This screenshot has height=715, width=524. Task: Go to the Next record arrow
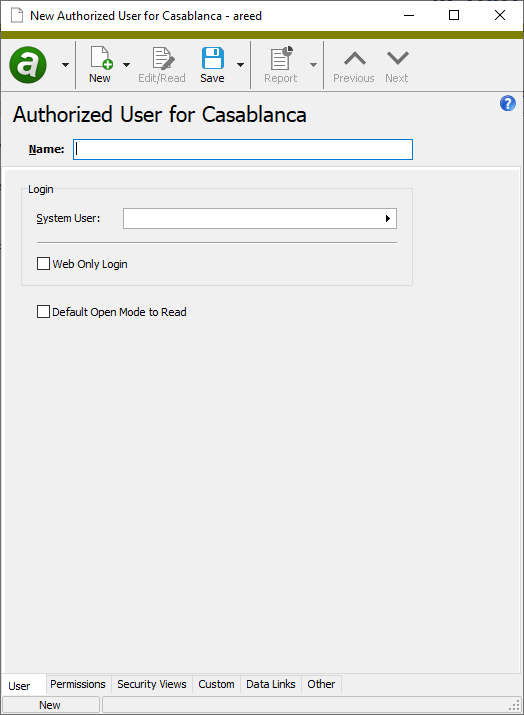point(398,58)
